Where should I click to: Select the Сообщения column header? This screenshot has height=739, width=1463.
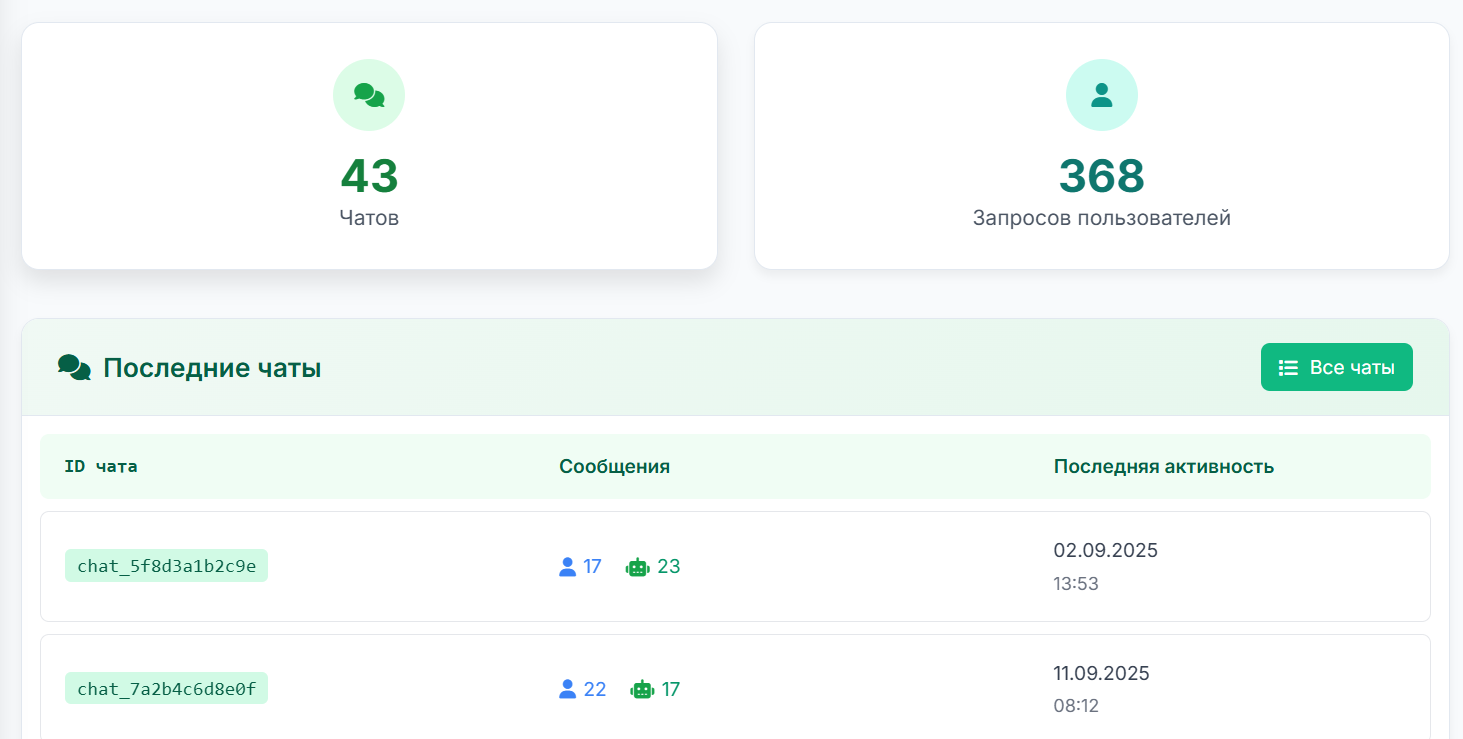[x=614, y=466]
